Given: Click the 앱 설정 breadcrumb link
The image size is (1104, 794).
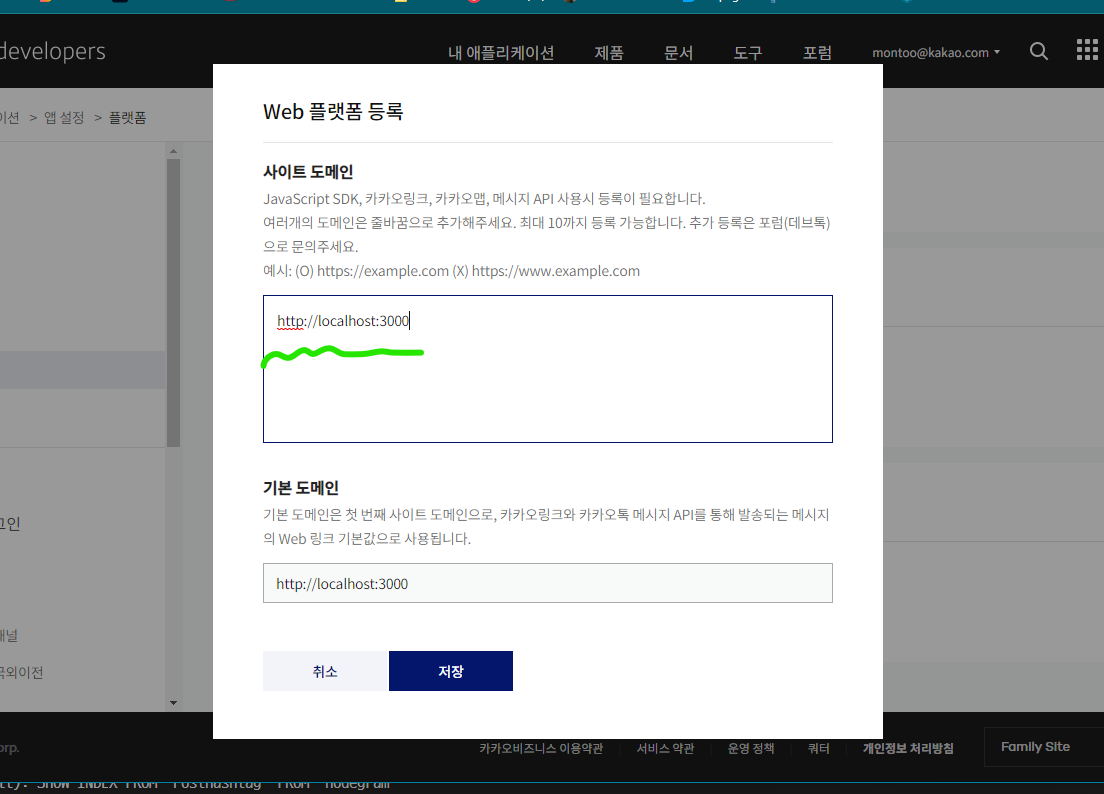Looking at the screenshot, I should 64,118.
